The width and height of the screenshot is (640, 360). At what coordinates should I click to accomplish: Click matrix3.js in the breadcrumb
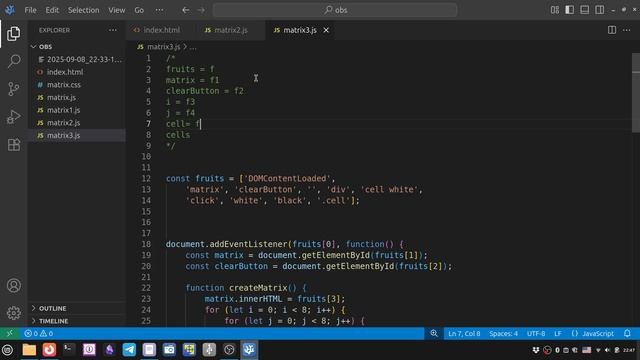pos(163,47)
